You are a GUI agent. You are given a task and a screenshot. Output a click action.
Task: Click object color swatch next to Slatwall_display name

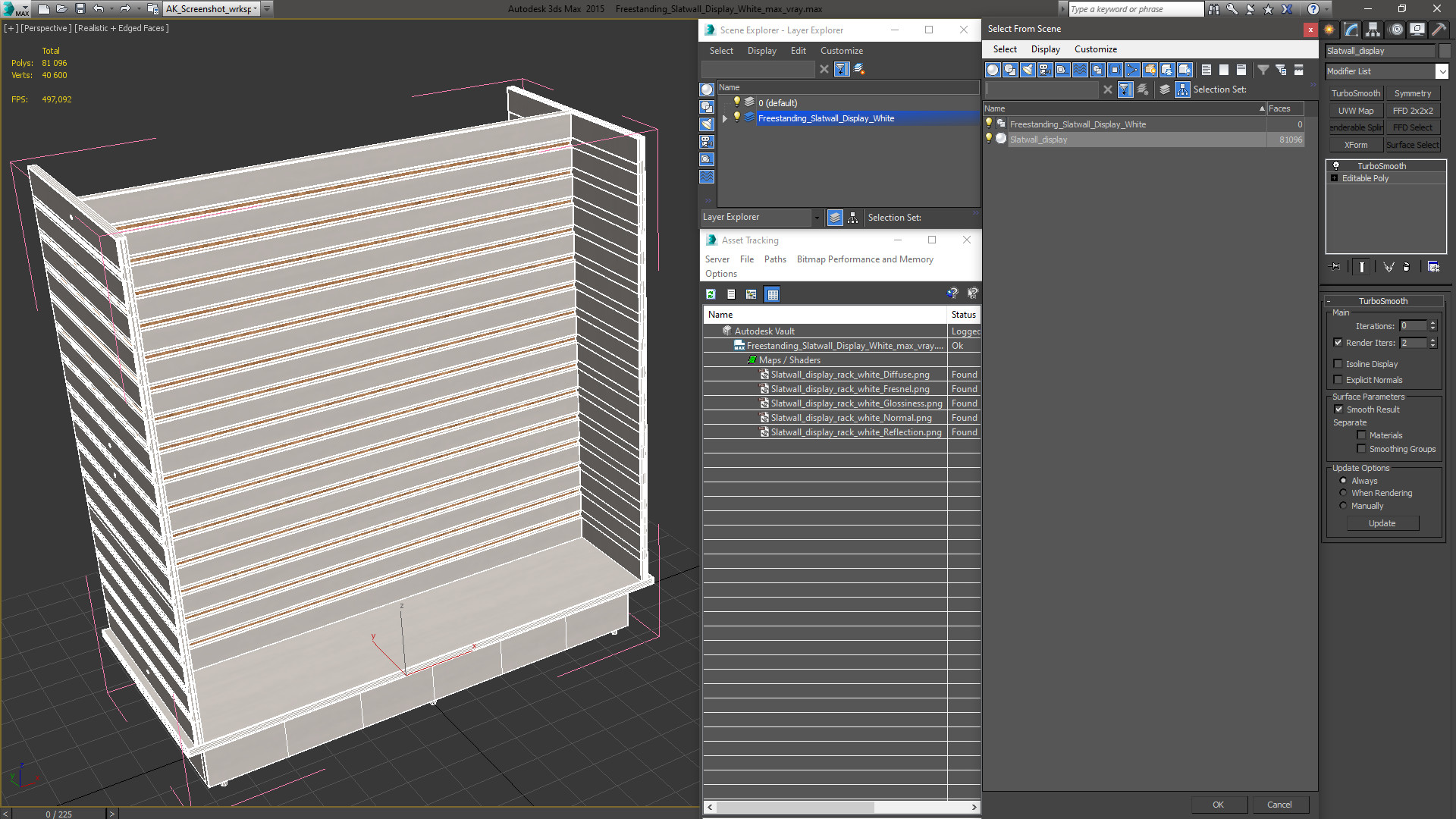(x=1445, y=51)
